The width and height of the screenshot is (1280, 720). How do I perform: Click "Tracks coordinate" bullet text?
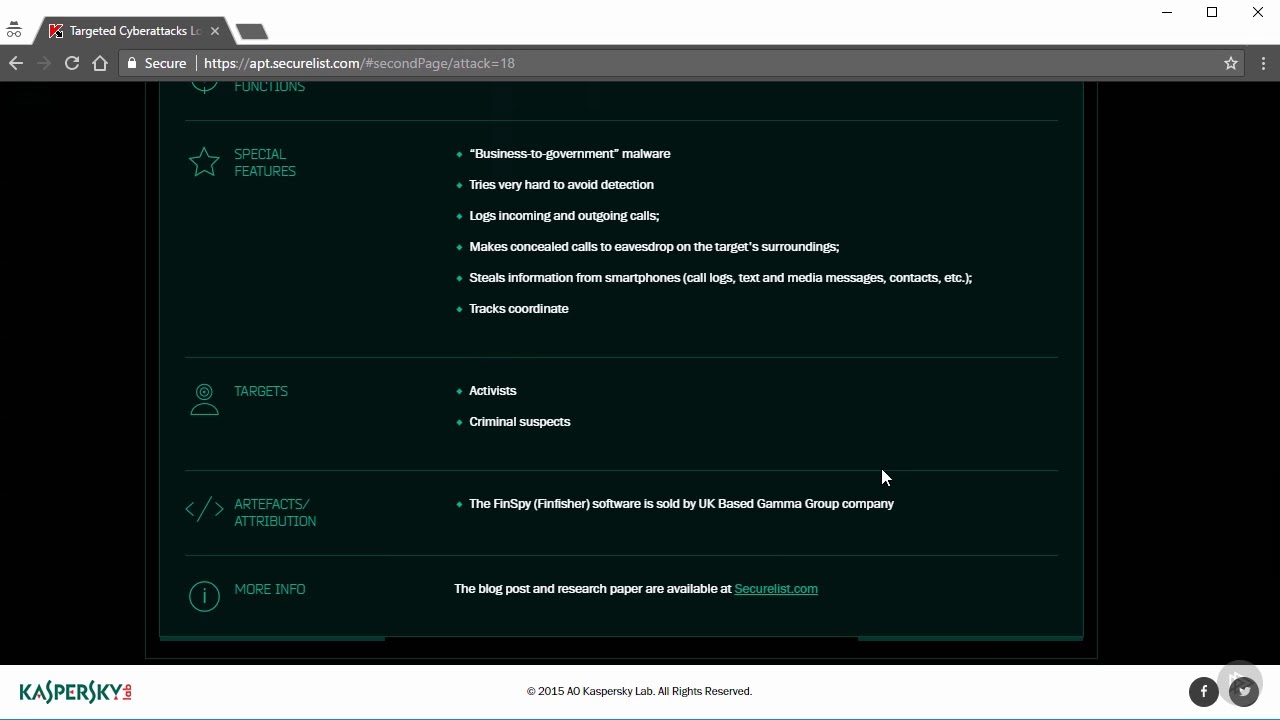point(519,309)
